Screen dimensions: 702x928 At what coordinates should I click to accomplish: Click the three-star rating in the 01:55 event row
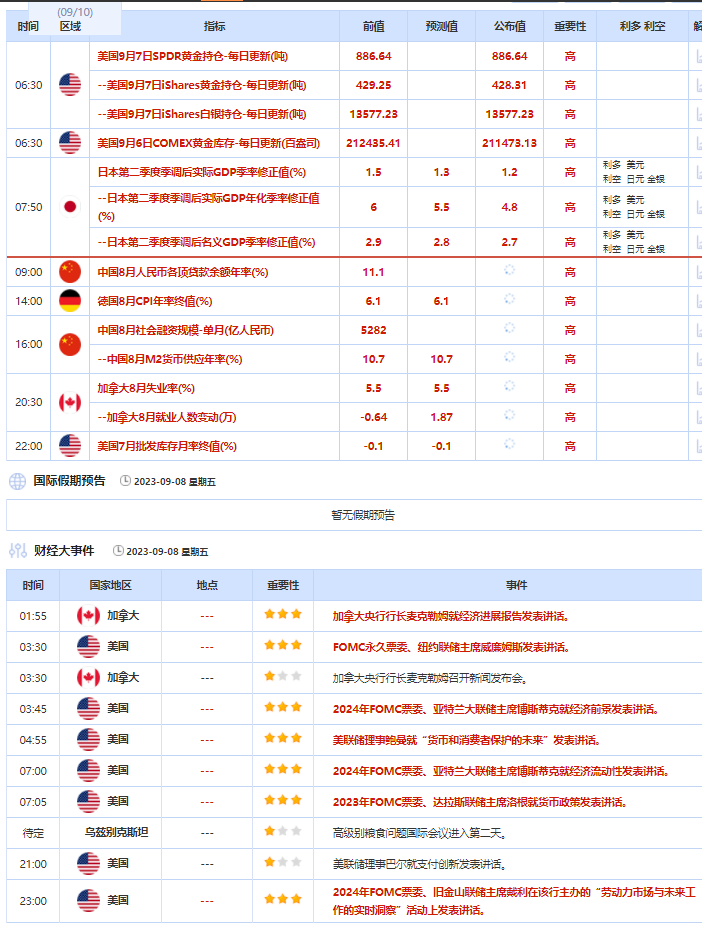[x=282, y=616]
